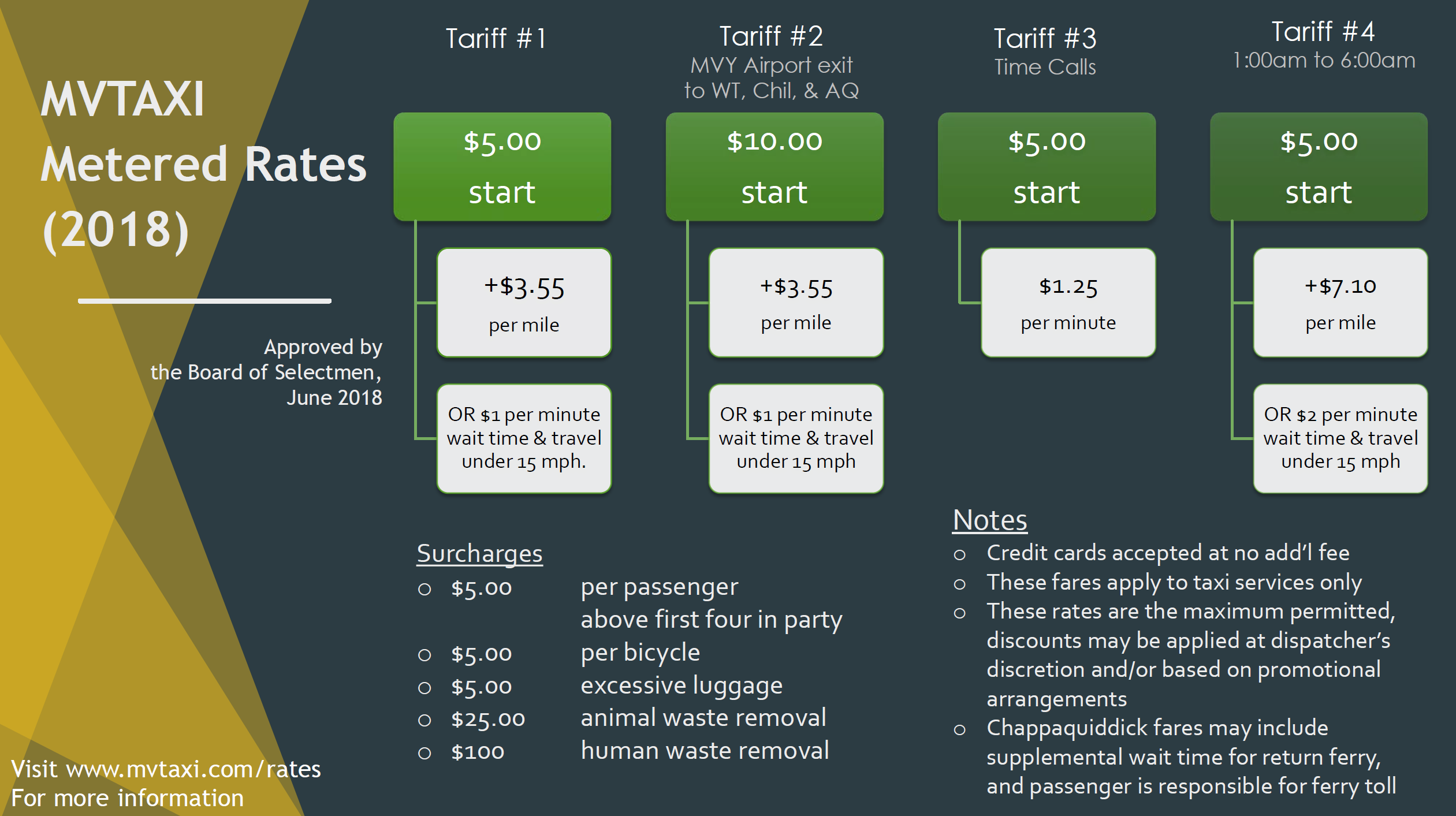
Task: Open the www.mvtaxi.com/rates link text
Action: (193, 769)
